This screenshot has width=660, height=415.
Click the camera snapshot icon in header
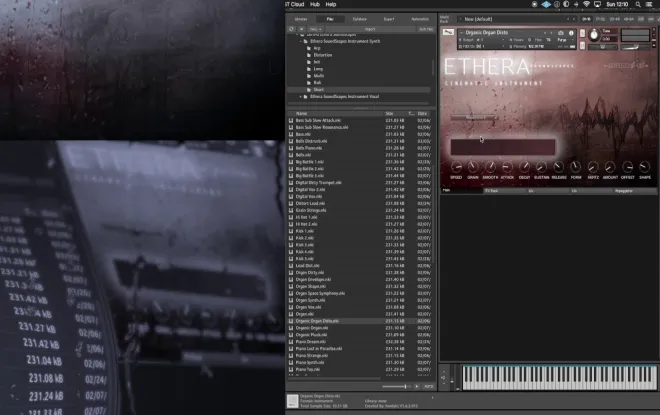point(561,32)
